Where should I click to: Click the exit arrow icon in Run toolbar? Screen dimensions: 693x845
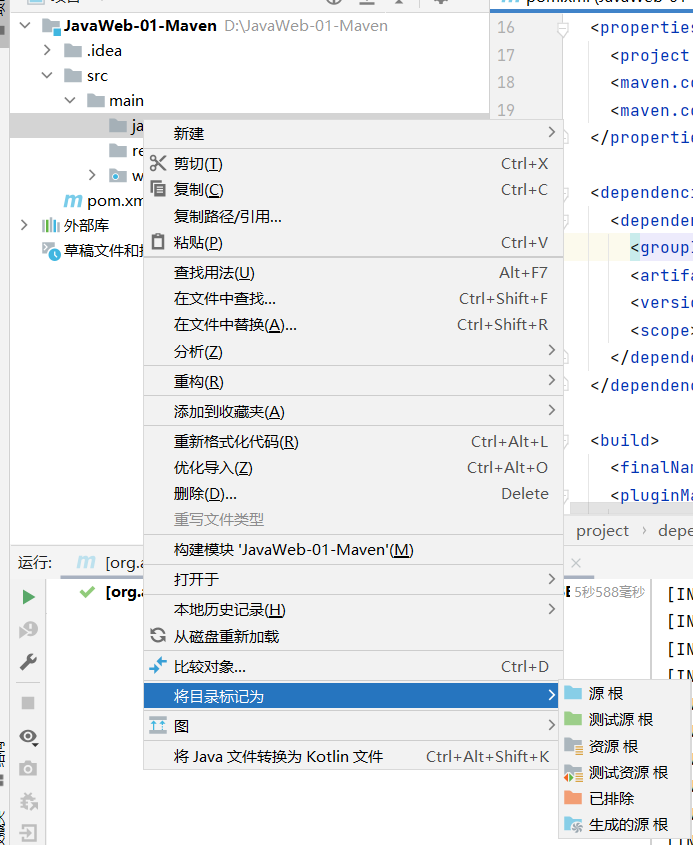pos(28,833)
